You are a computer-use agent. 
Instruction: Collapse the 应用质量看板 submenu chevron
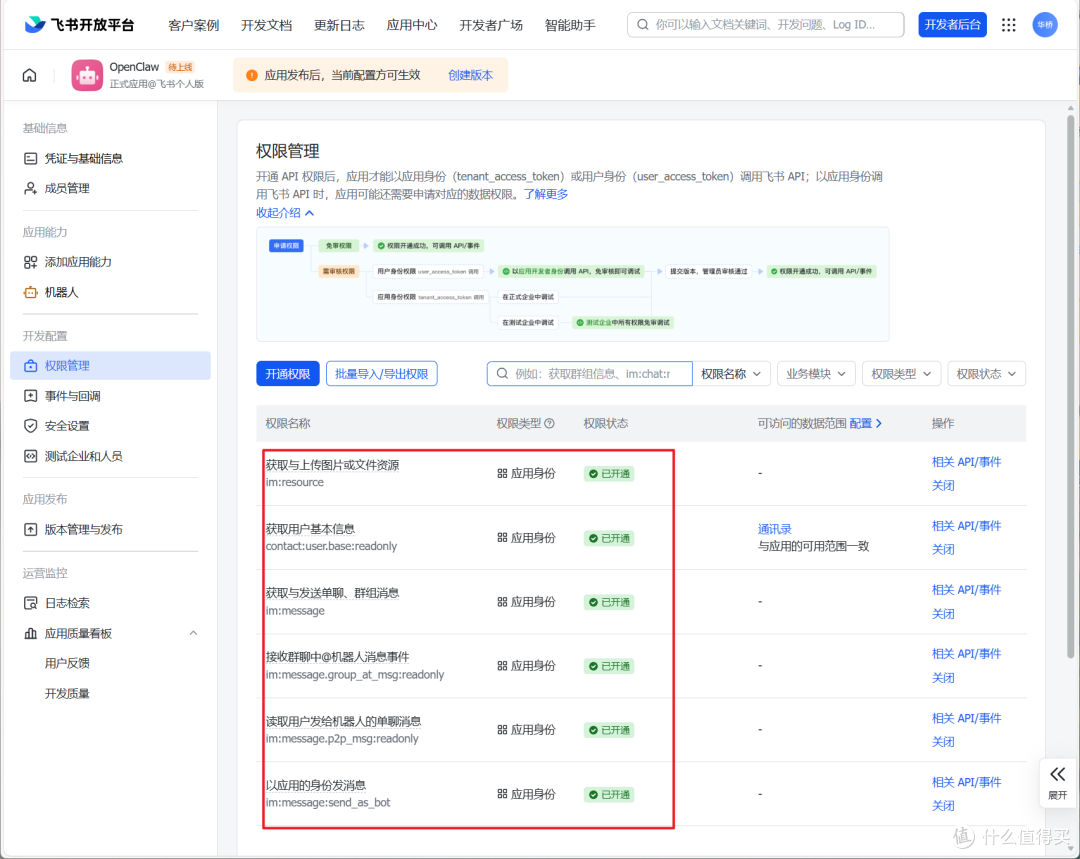(194, 633)
